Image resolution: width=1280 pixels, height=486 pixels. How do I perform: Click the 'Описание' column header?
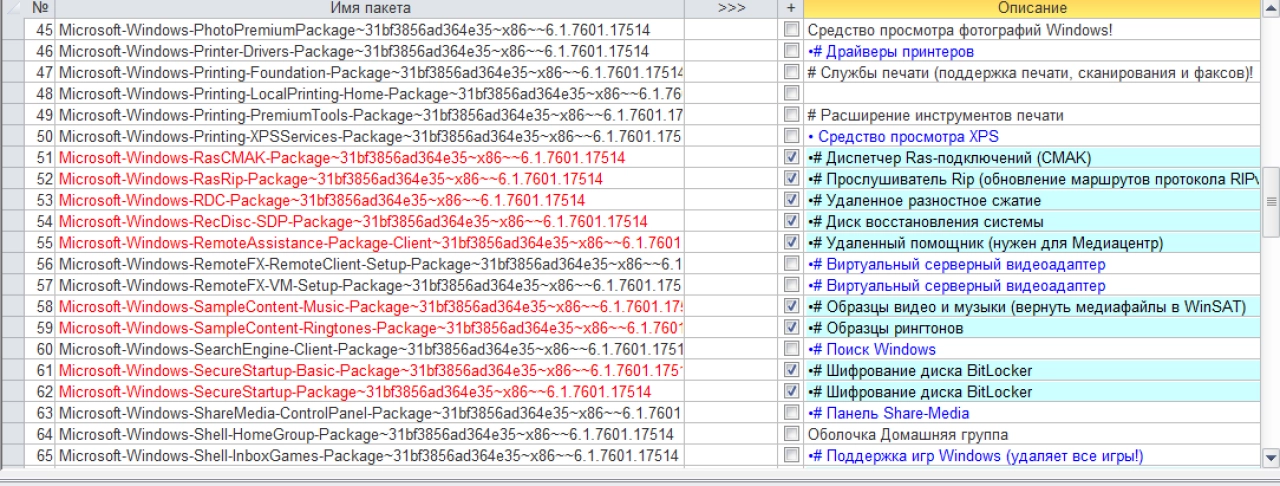coord(1032,8)
